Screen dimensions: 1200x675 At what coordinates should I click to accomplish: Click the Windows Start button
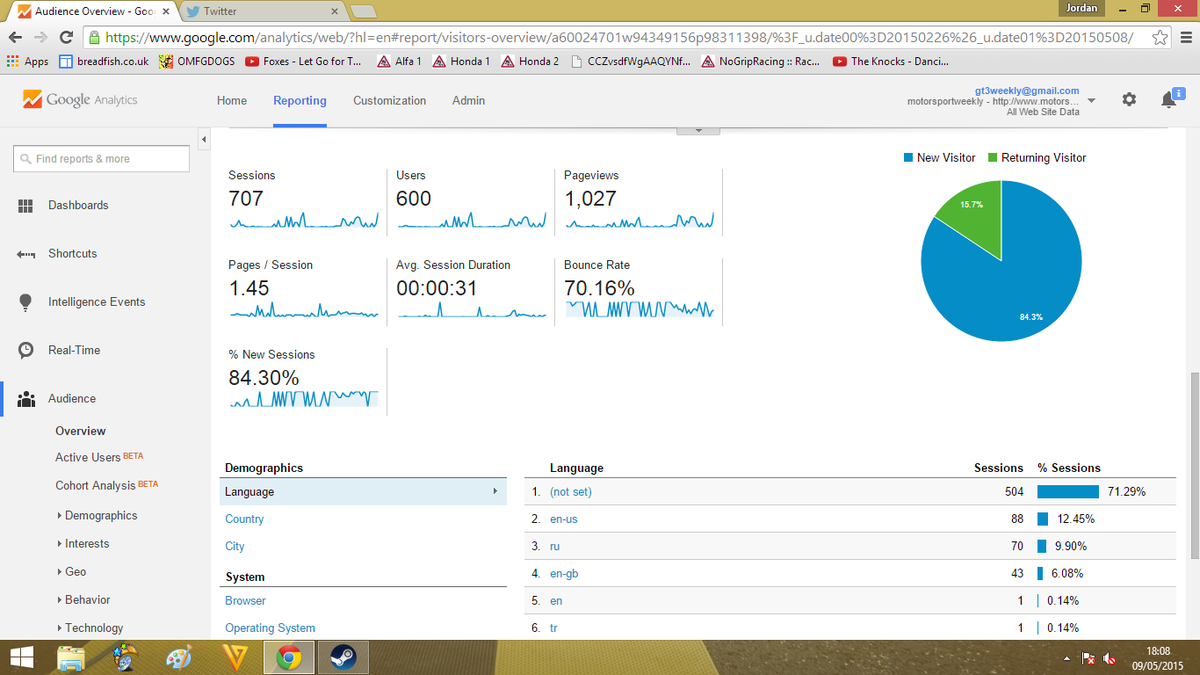tap(22, 658)
